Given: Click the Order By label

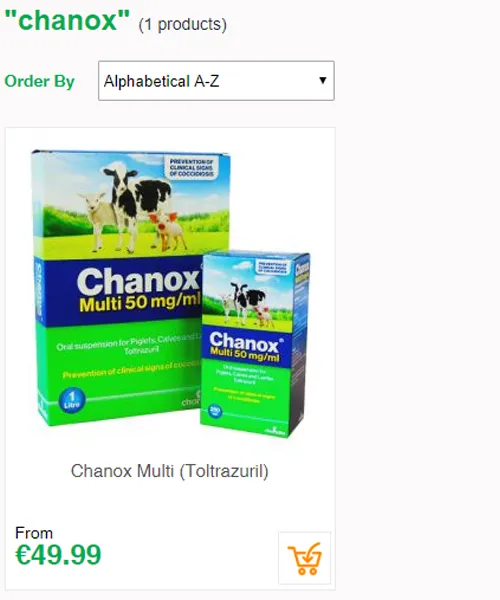Looking at the screenshot, I should click(39, 81).
